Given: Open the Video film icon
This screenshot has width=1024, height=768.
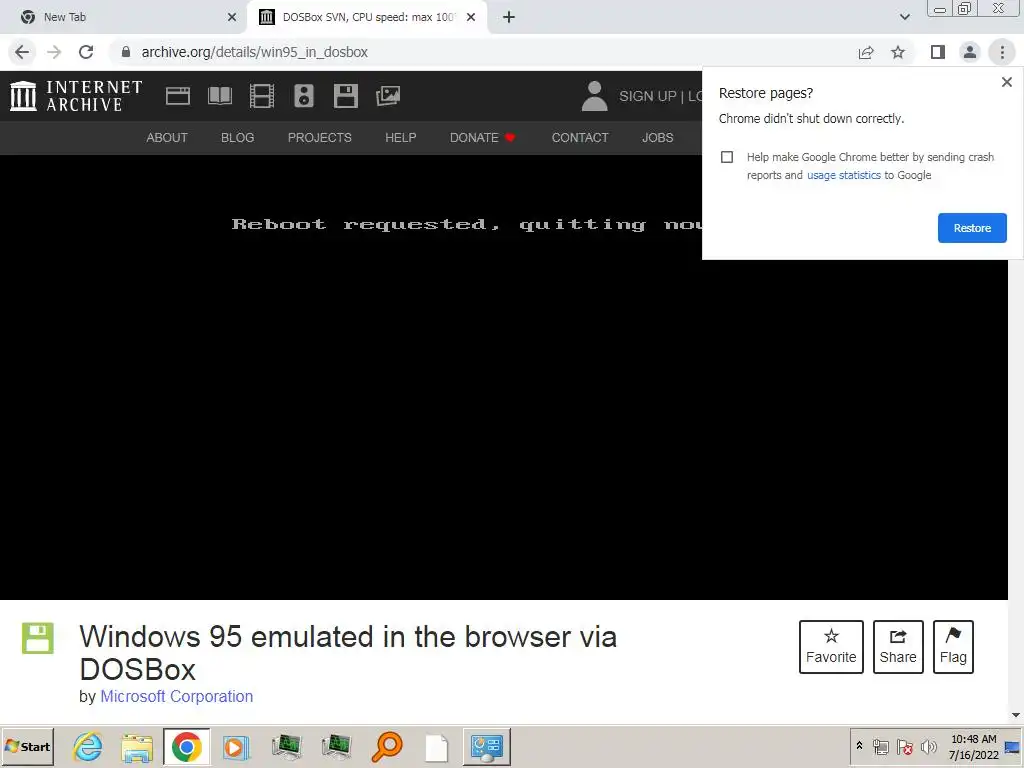Looking at the screenshot, I should click(x=262, y=96).
